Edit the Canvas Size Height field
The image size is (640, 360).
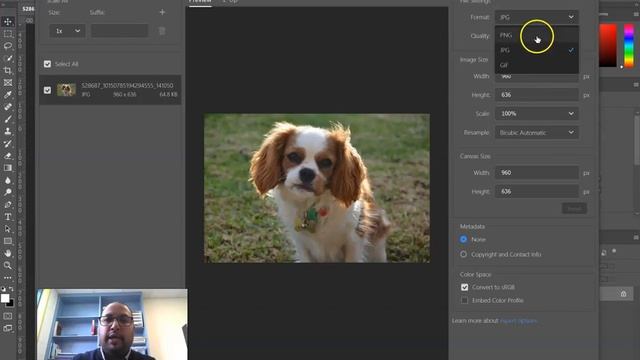pyautogui.click(x=537, y=191)
